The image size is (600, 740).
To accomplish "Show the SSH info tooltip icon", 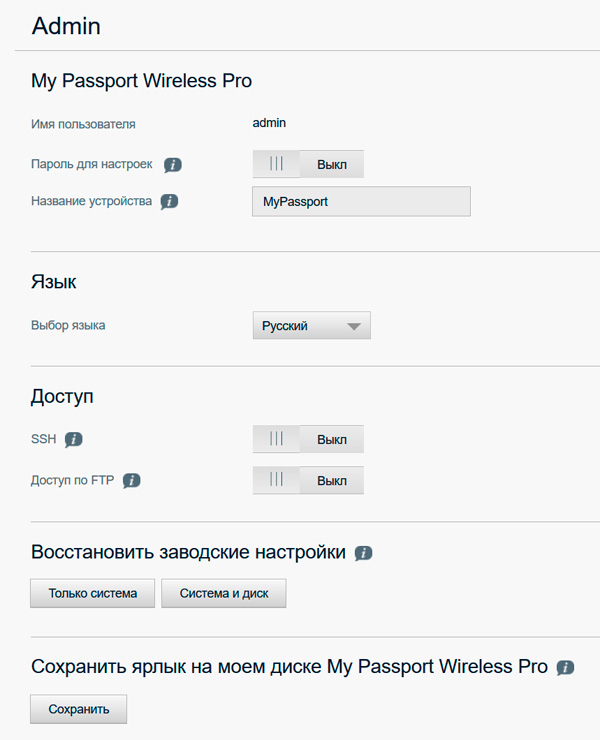I will [x=73, y=439].
